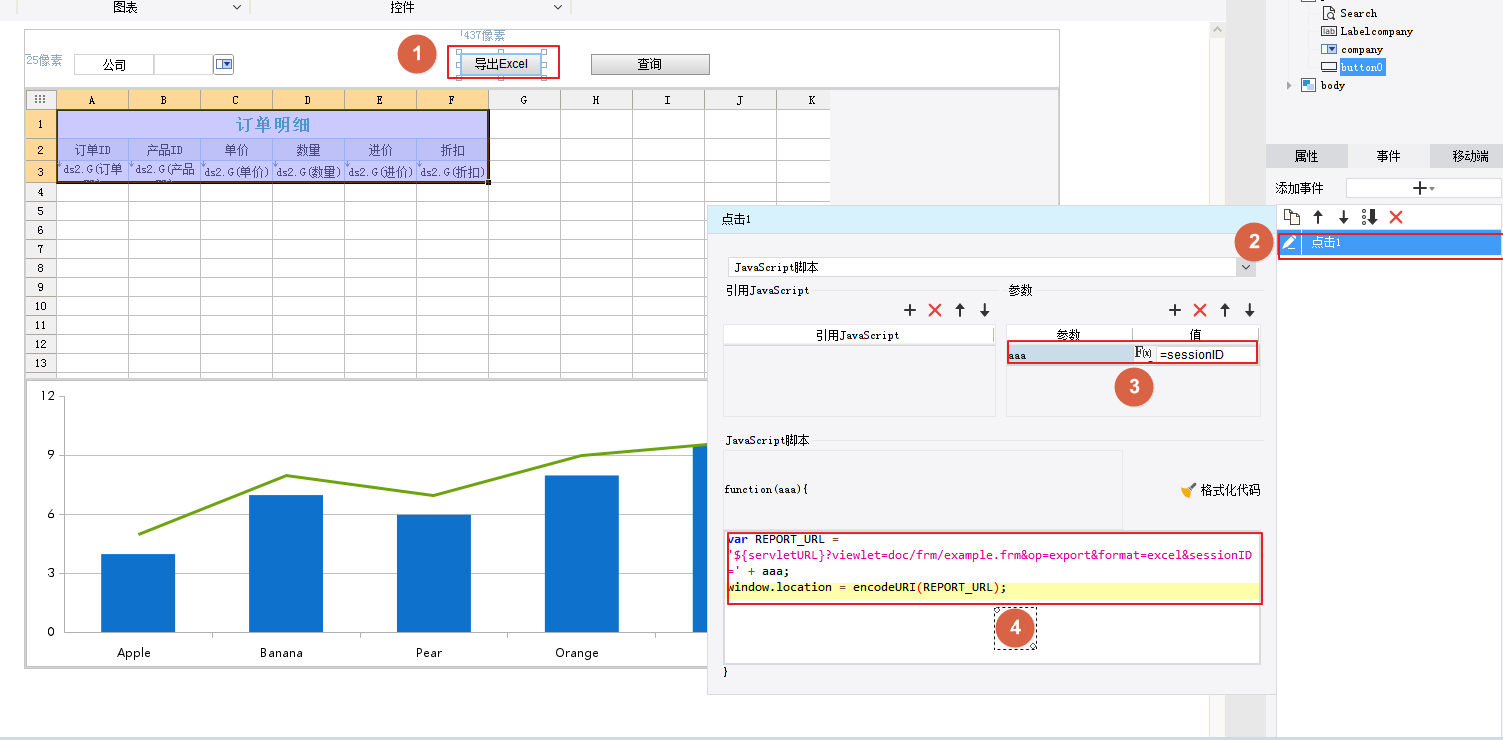Open the 控件 dropdown
The width and height of the screenshot is (1503, 740).
pyautogui.click(x=558, y=8)
